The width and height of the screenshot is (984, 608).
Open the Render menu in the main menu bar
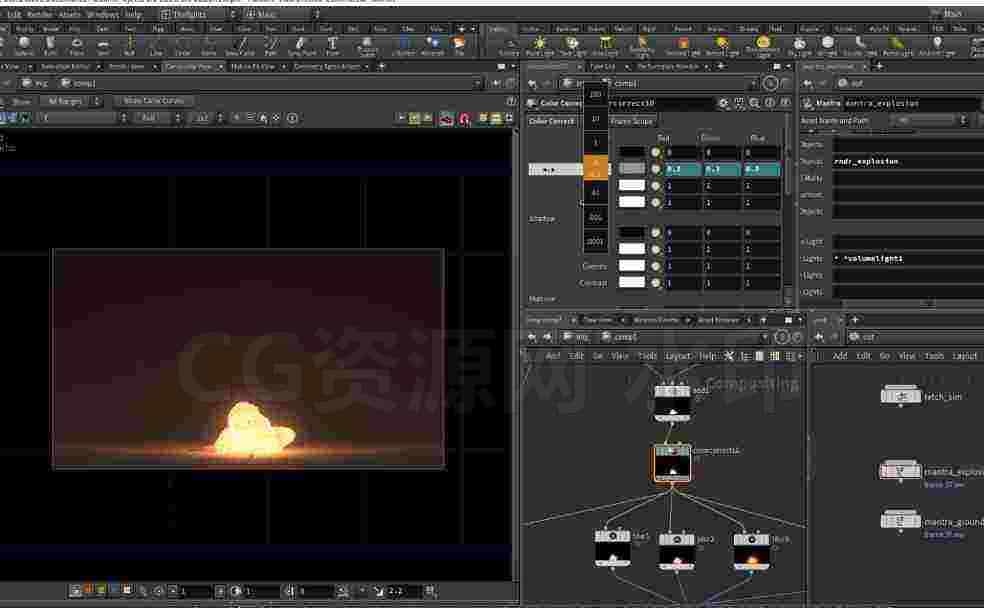point(40,14)
